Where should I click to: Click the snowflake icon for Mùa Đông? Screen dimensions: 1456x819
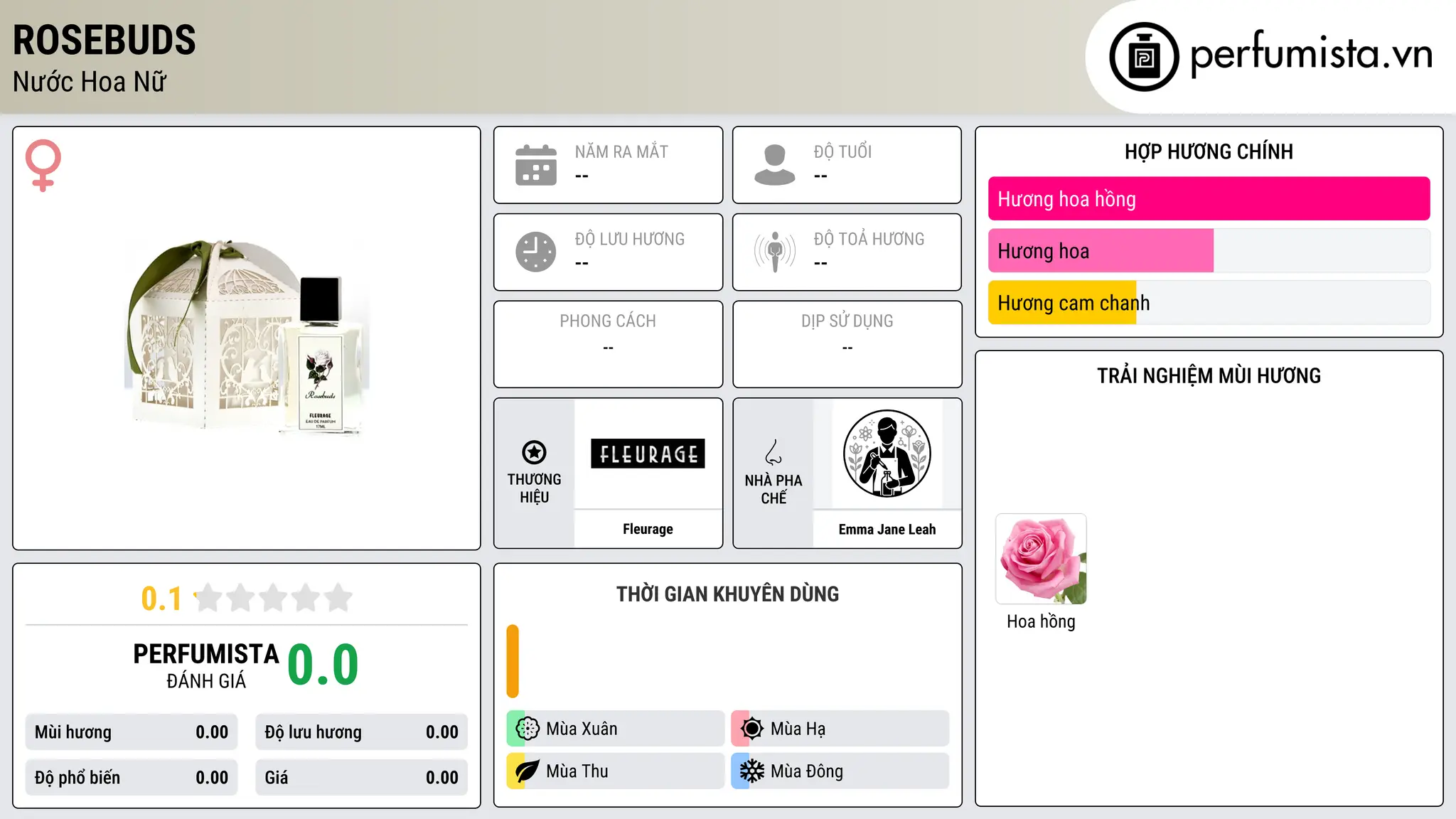pyautogui.click(x=752, y=771)
